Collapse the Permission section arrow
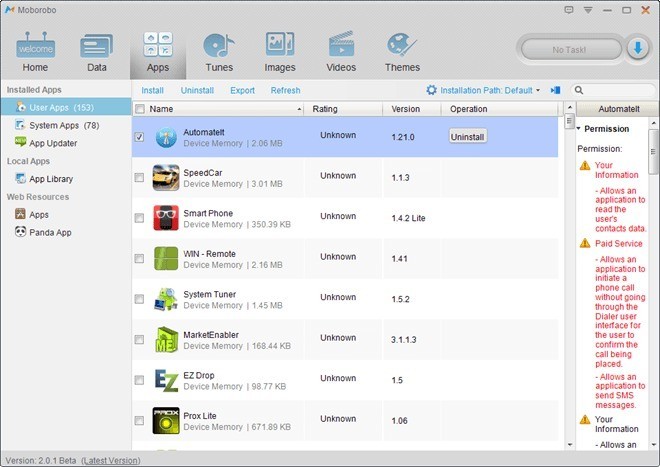This screenshot has width=660, height=467. coord(578,128)
